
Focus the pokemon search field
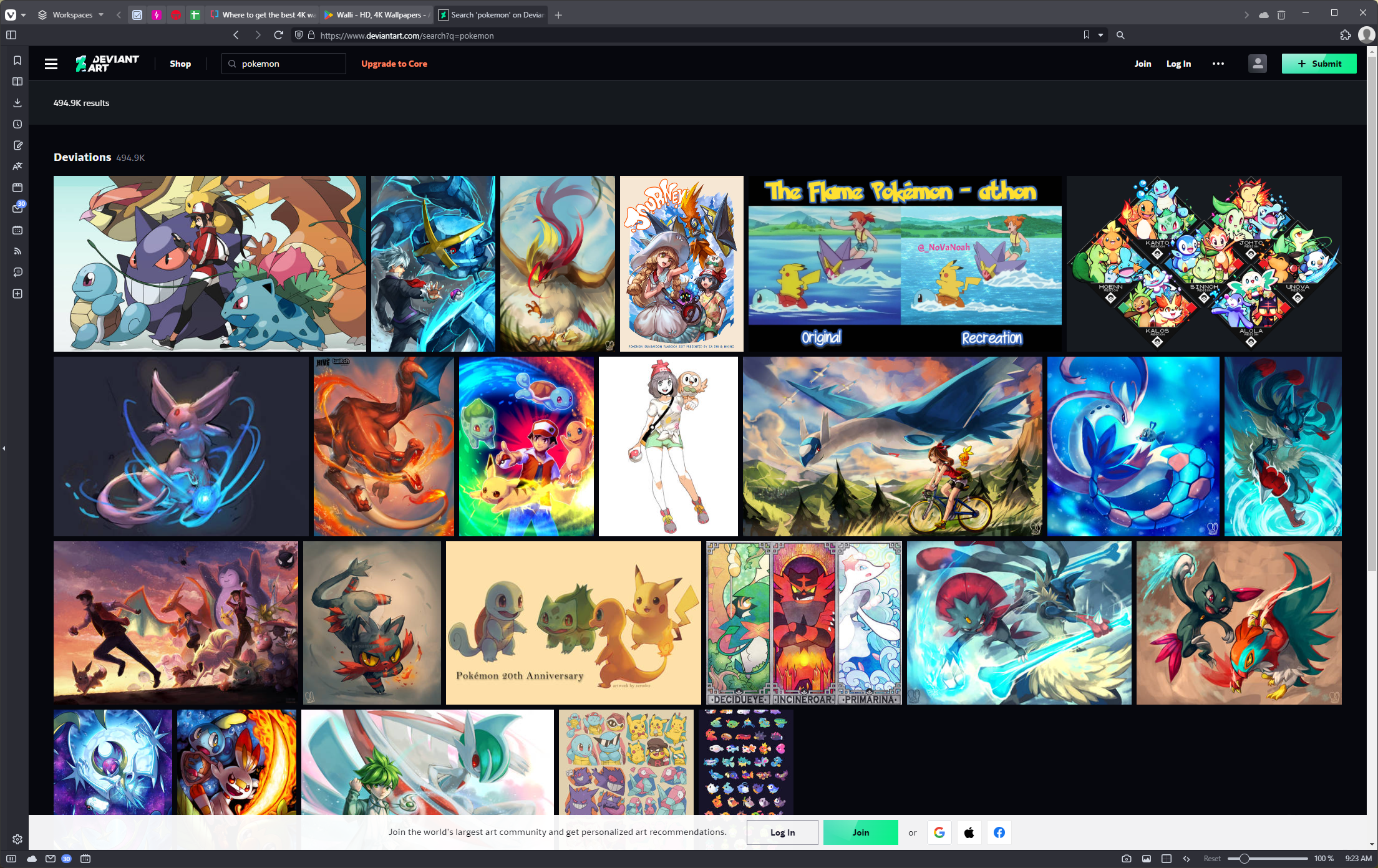(284, 64)
